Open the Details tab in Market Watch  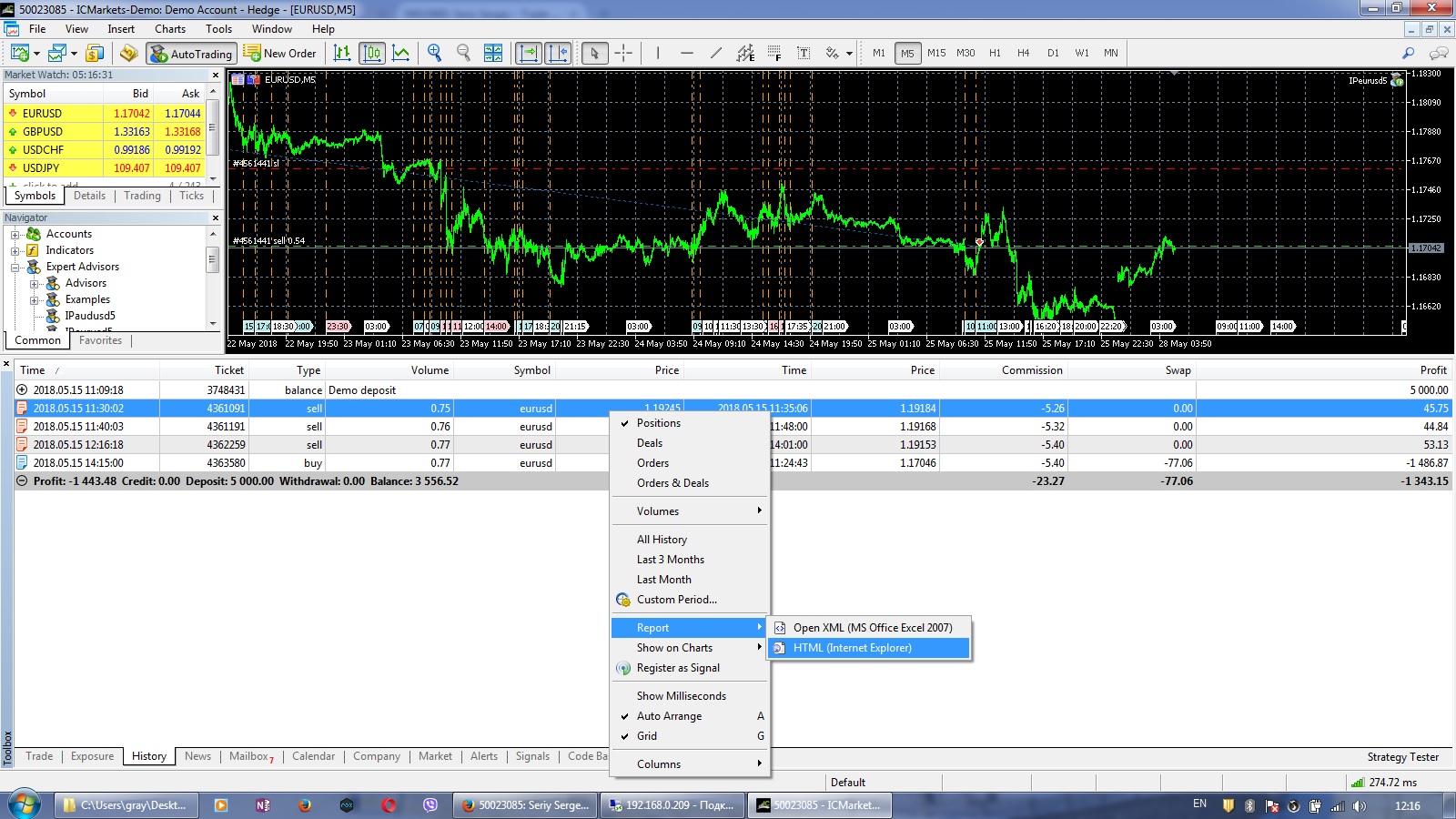pyautogui.click(x=89, y=196)
